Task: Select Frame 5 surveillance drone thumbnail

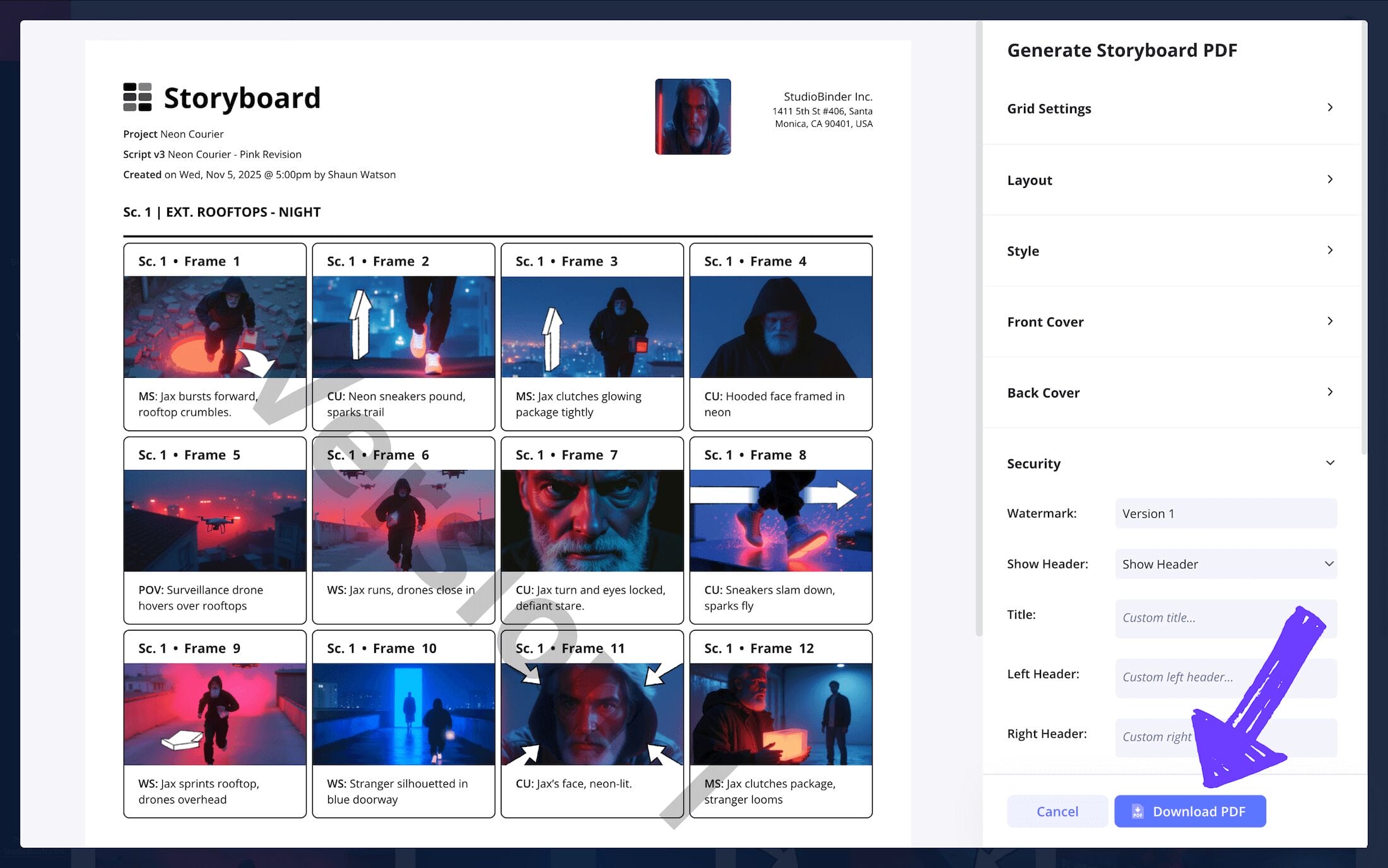Action: [x=215, y=520]
